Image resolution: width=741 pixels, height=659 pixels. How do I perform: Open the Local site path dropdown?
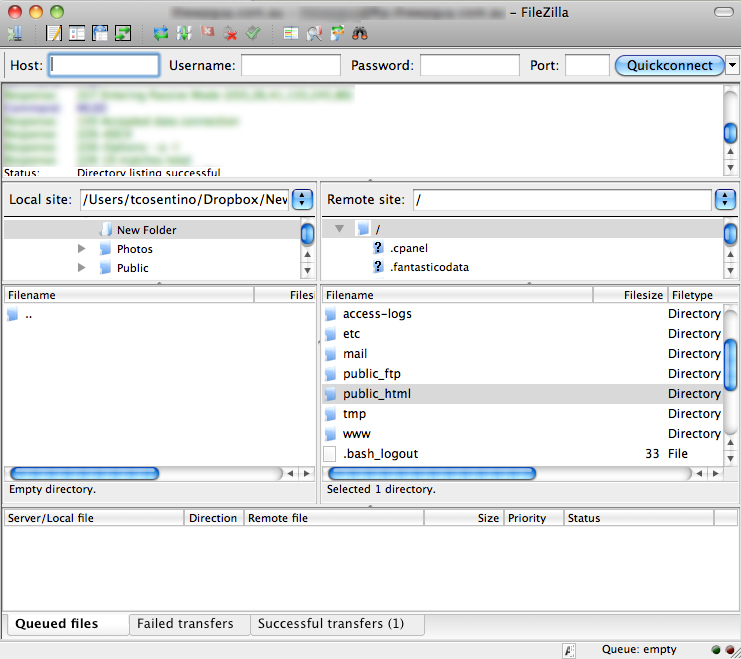[302, 199]
